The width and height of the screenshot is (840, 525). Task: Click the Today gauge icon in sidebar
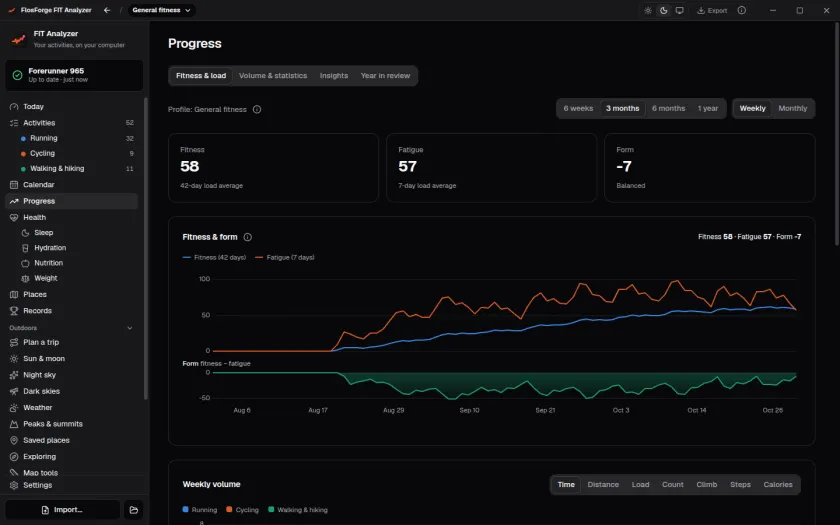14,107
